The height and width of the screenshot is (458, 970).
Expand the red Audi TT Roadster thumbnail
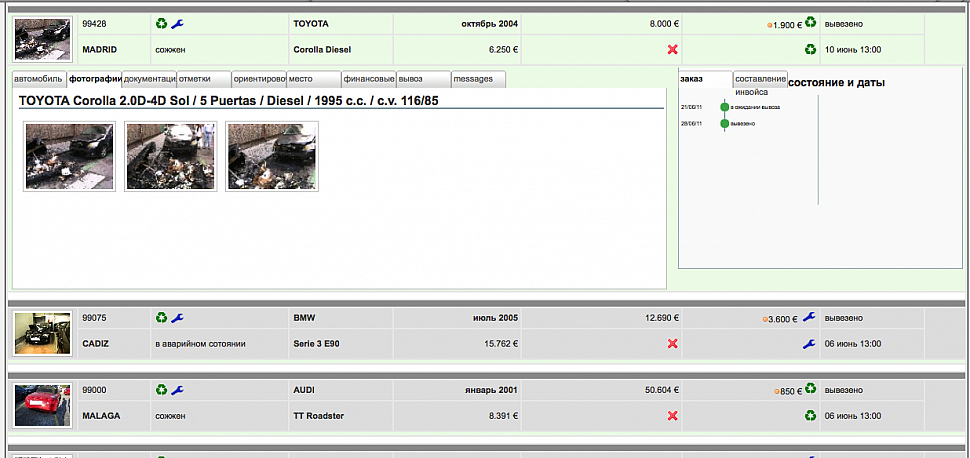click(x=42, y=405)
